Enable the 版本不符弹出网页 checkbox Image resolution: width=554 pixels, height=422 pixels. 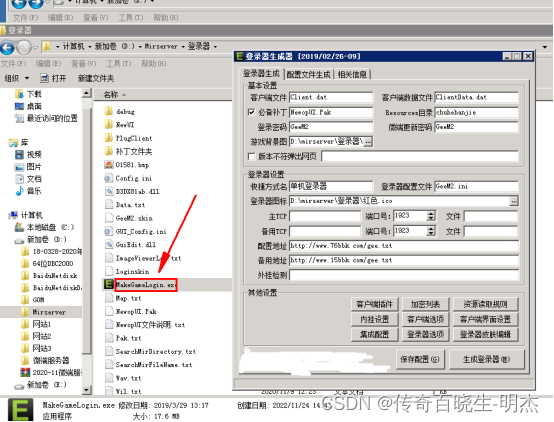[251, 156]
